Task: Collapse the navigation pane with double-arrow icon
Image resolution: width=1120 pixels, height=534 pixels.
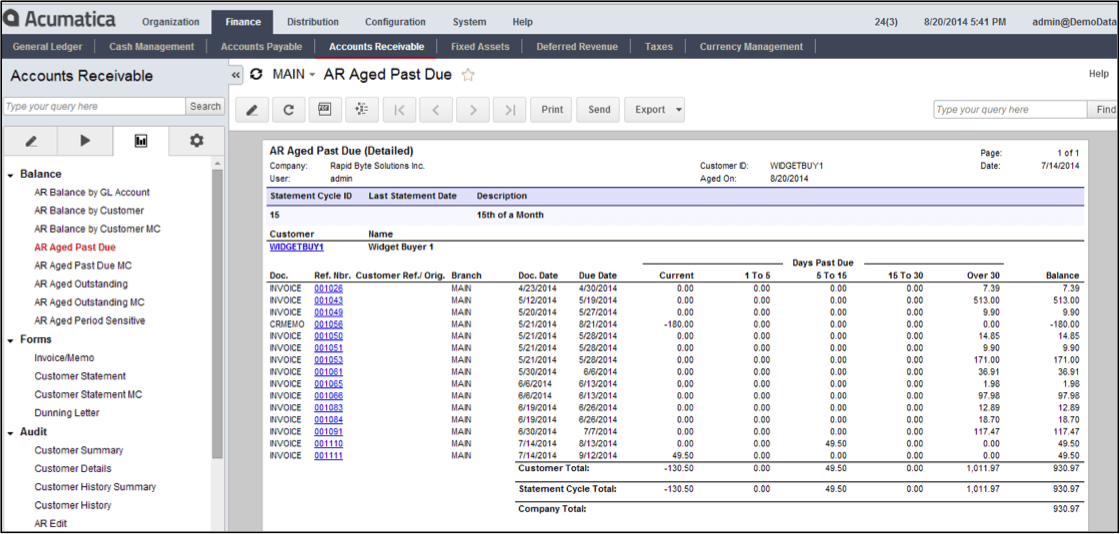Action: click(x=238, y=75)
